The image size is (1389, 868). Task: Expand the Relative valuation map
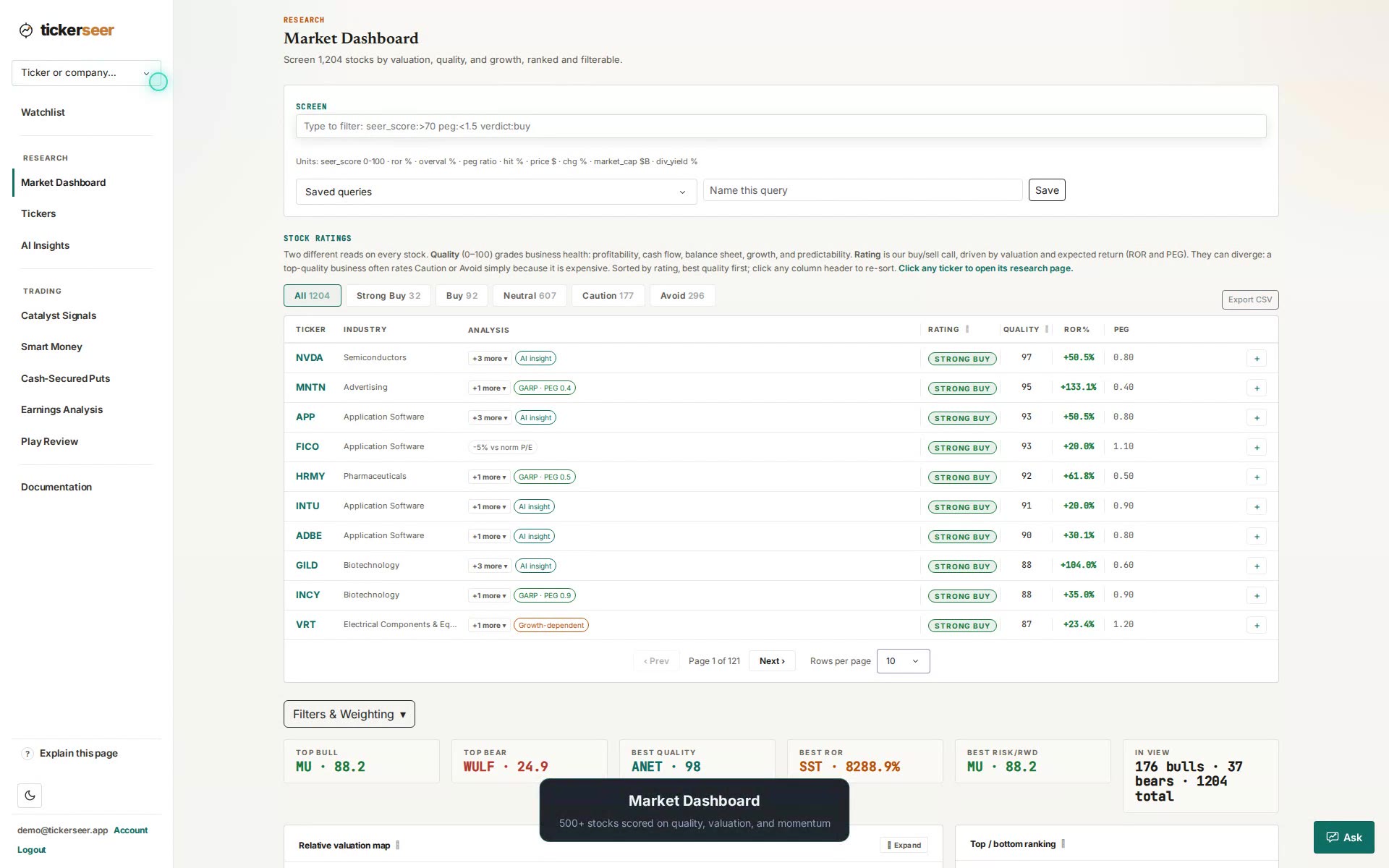coord(904,845)
